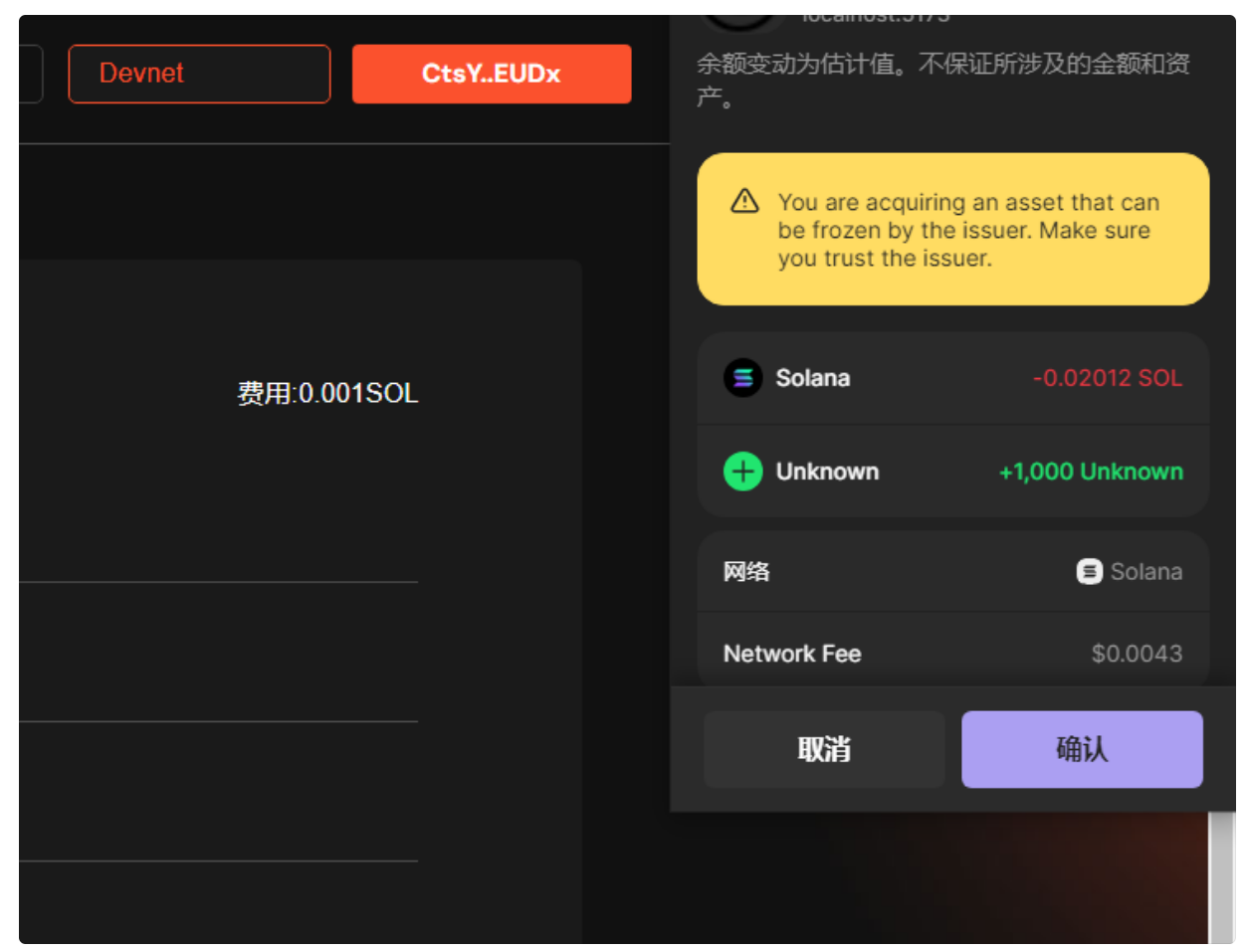1246x952 pixels.
Task: Click the 余额变动为估计值 disclaimer text
Action: click(943, 80)
